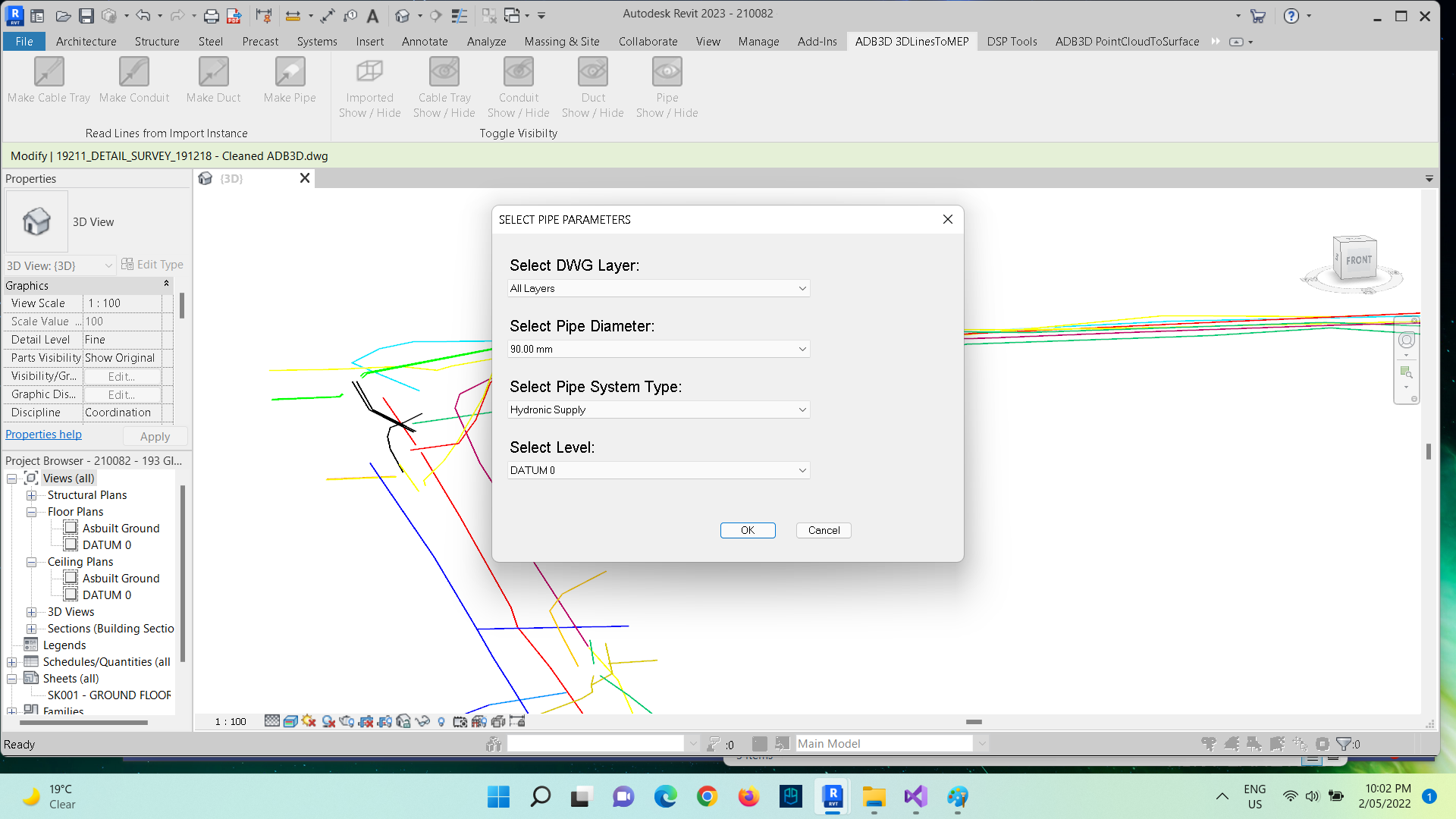Open the Annotate ribbon tab
The width and height of the screenshot is (1456, 819).
click(425, 42)
